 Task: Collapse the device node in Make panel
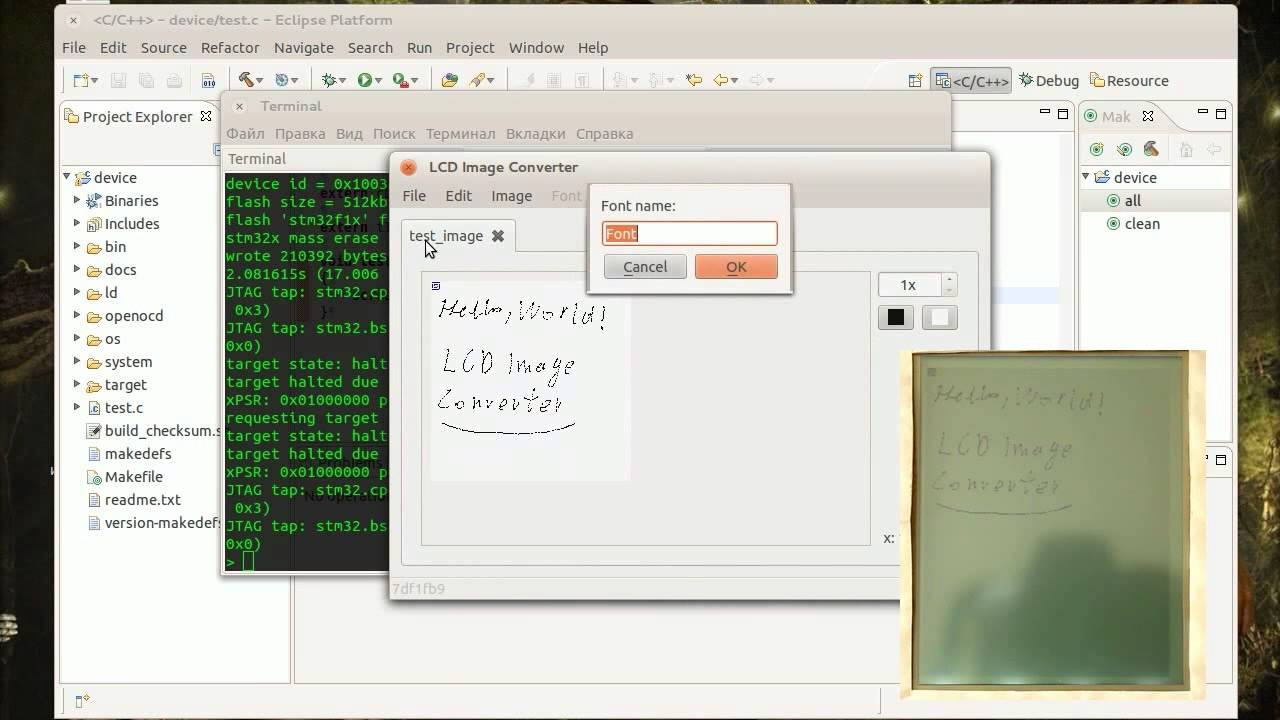click(1087, 177)
